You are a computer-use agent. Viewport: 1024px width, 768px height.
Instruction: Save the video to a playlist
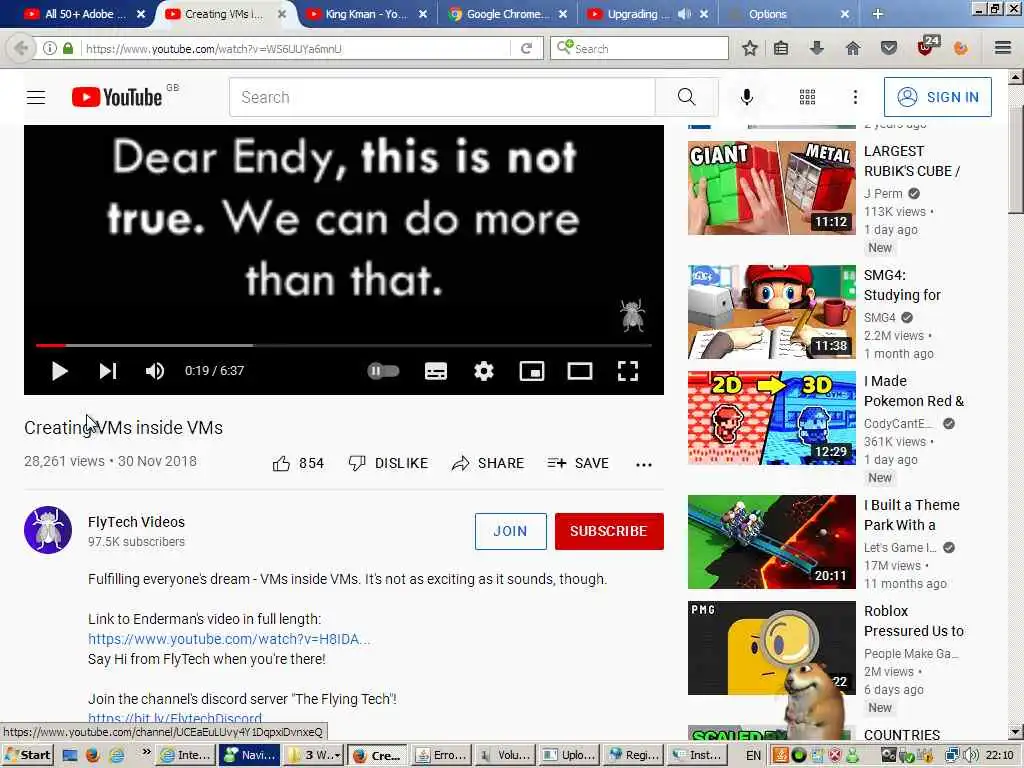[578, 464]
